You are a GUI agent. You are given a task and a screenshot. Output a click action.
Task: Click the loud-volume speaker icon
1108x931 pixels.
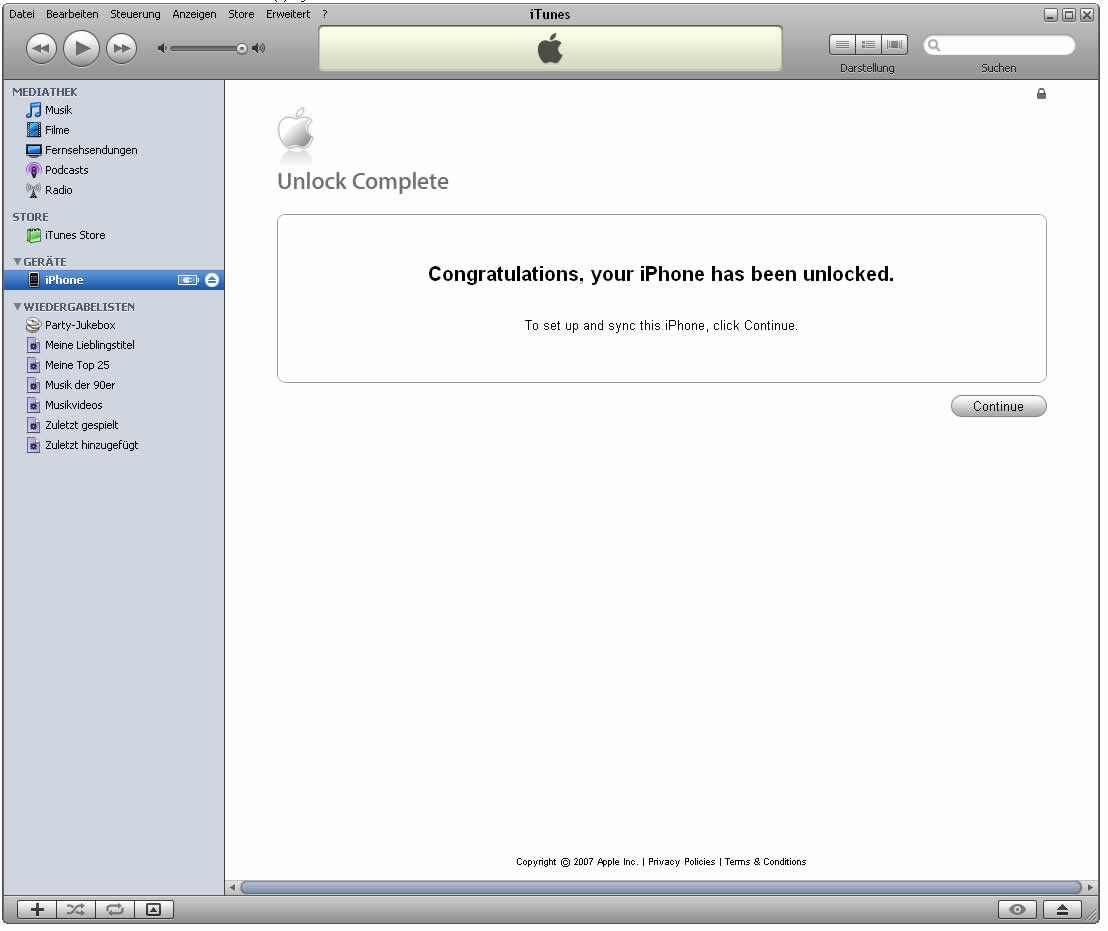click(259, 48)
